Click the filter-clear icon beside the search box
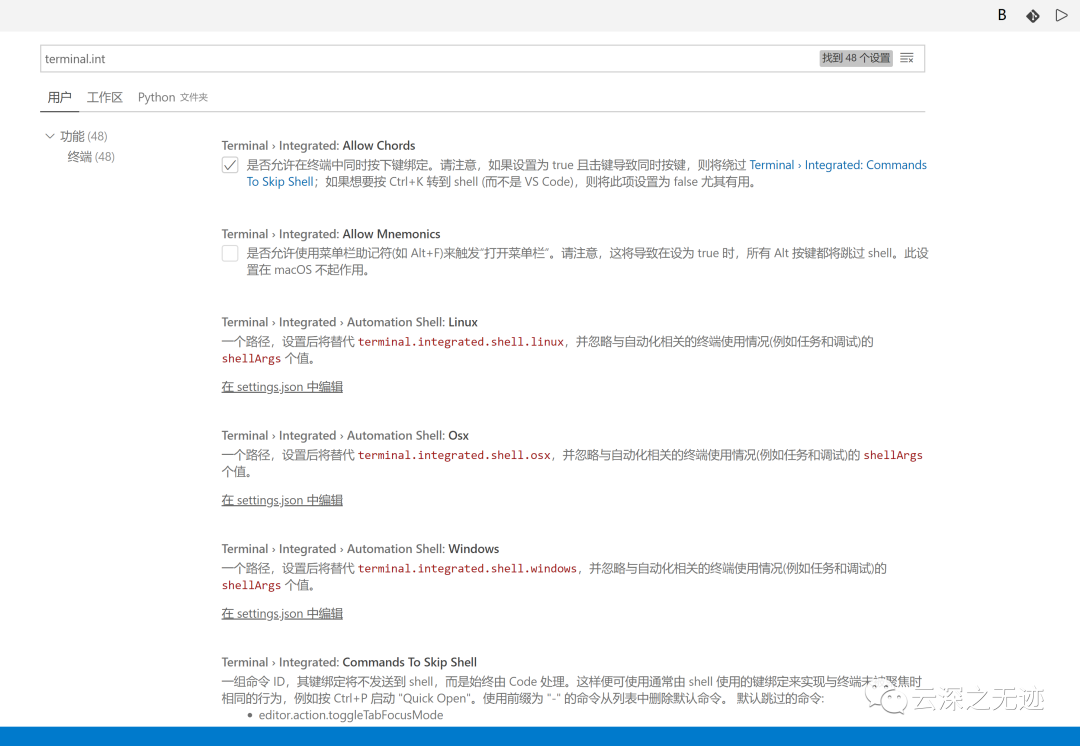Image resolution: width=1080 pixels, height=746 pixels. [x=906, y=58]
